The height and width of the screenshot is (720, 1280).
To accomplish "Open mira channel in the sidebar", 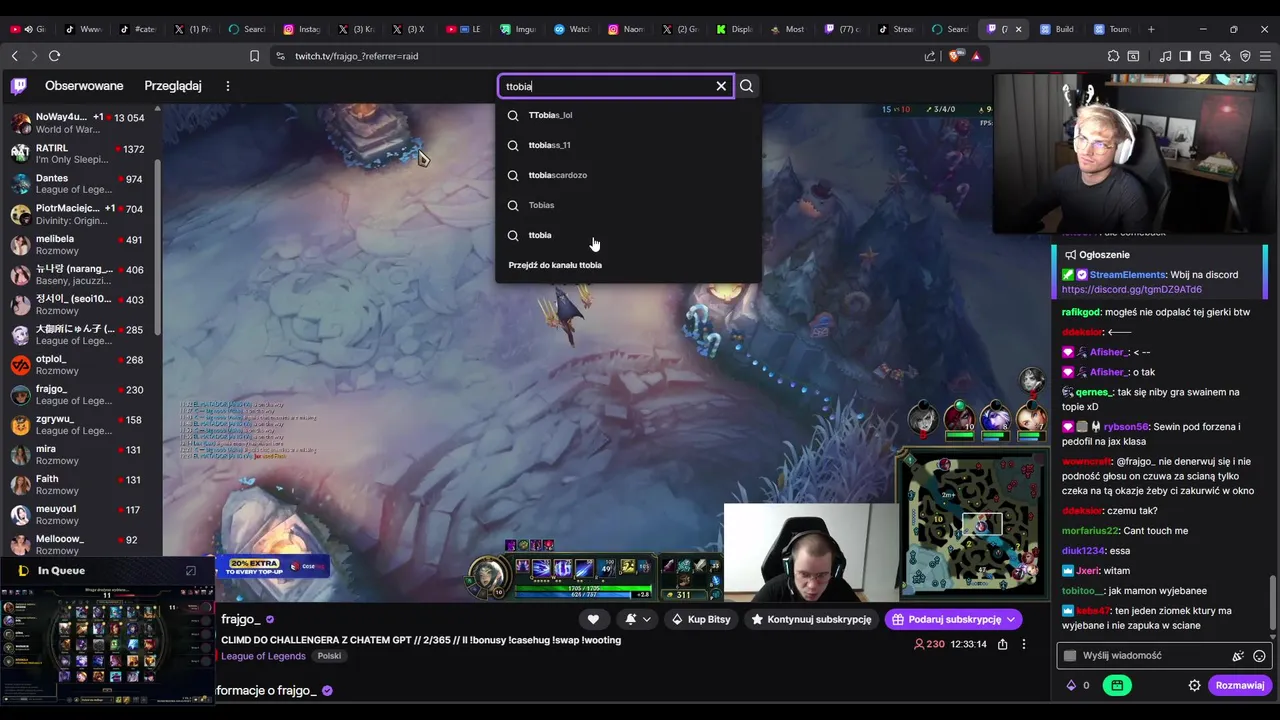I will coord(78,454).
